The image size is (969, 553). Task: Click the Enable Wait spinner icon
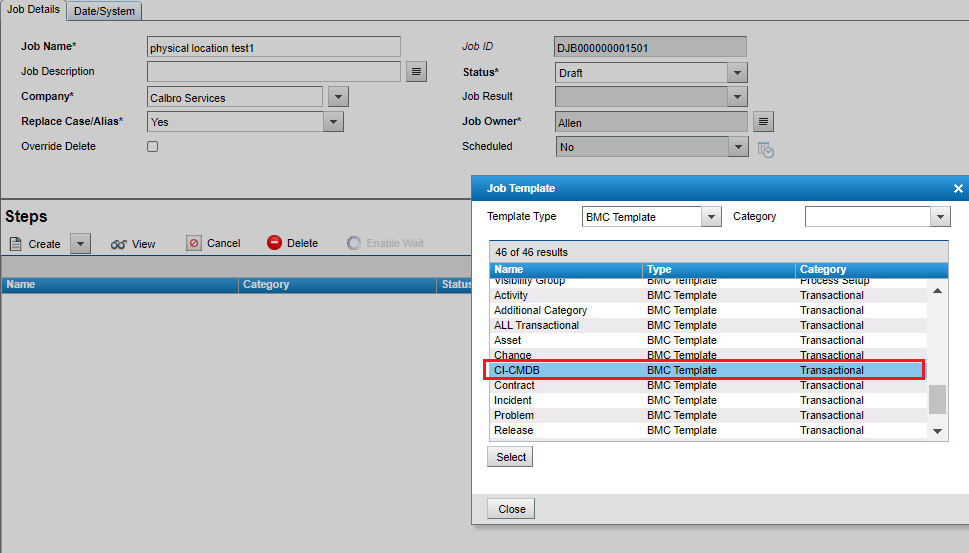353,243
